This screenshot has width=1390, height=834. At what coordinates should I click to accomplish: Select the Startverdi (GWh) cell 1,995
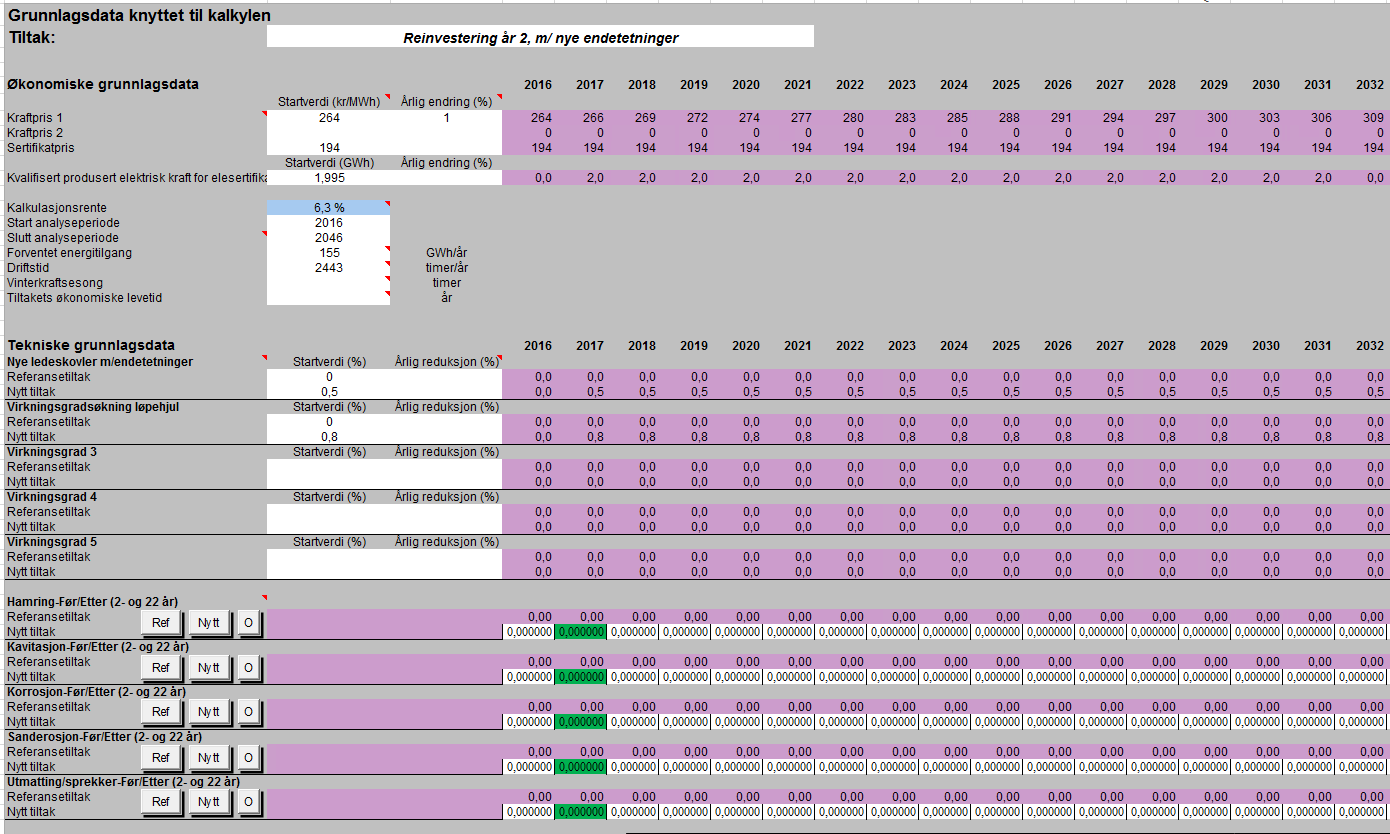pyautogui.click(x=329, y=178)
